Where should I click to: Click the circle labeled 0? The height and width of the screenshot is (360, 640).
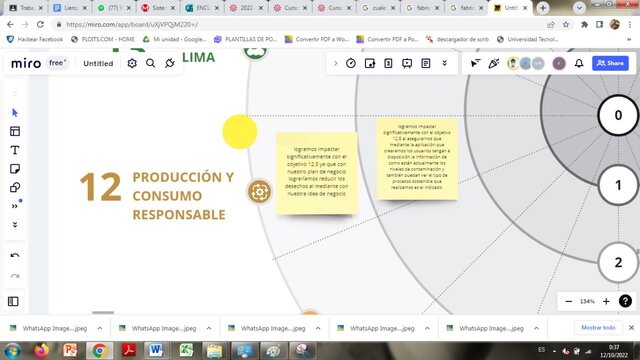pos(618,115)
